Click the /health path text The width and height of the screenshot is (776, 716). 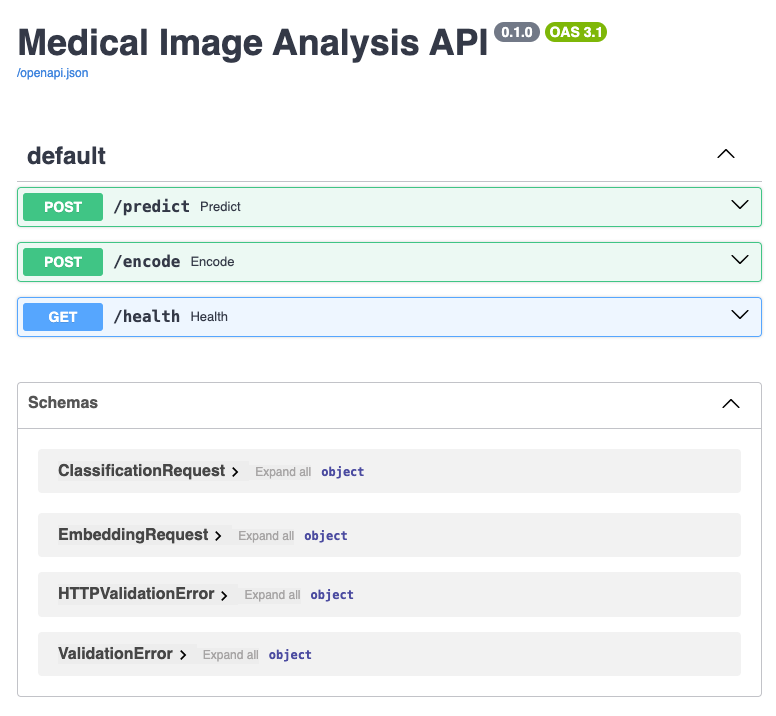pyautogui.click(x=146, y=316)
